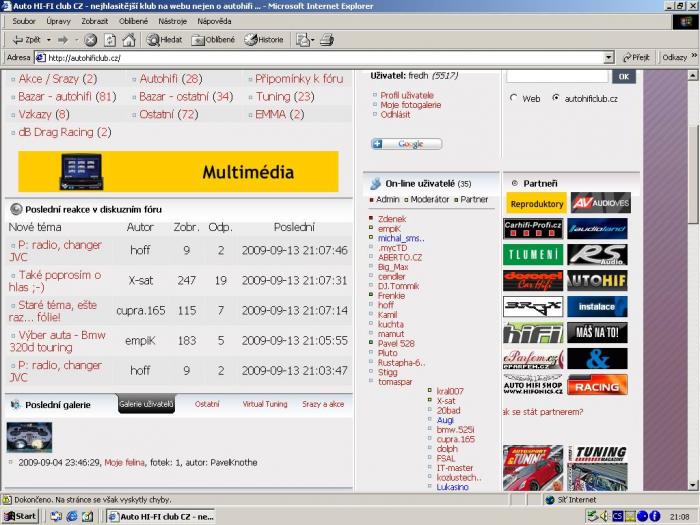Open the address bar URL dropdown

click(608, 58)
